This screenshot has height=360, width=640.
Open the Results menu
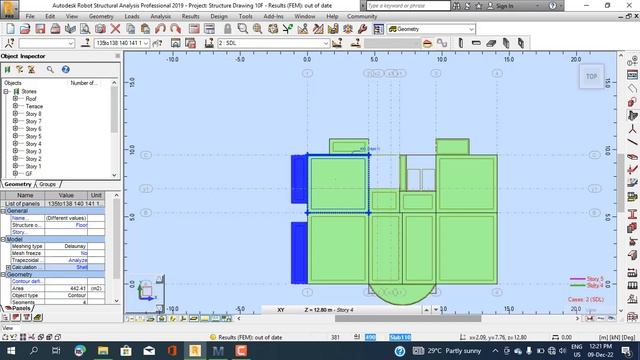(x=190, y=16)
